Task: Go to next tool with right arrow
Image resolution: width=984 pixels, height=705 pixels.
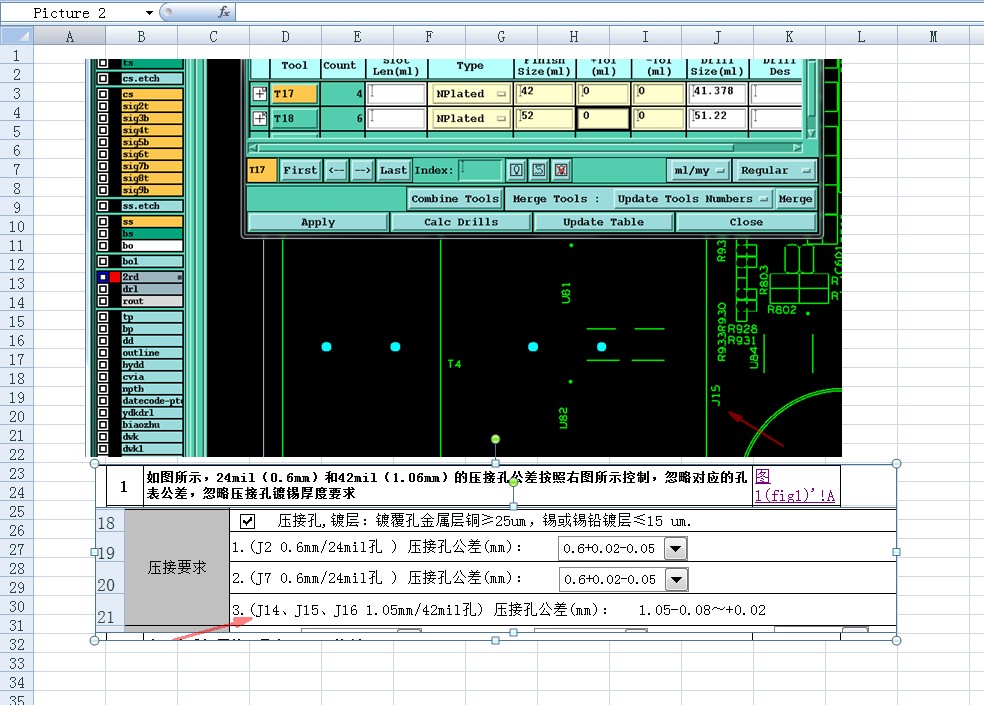Action: 363,170
